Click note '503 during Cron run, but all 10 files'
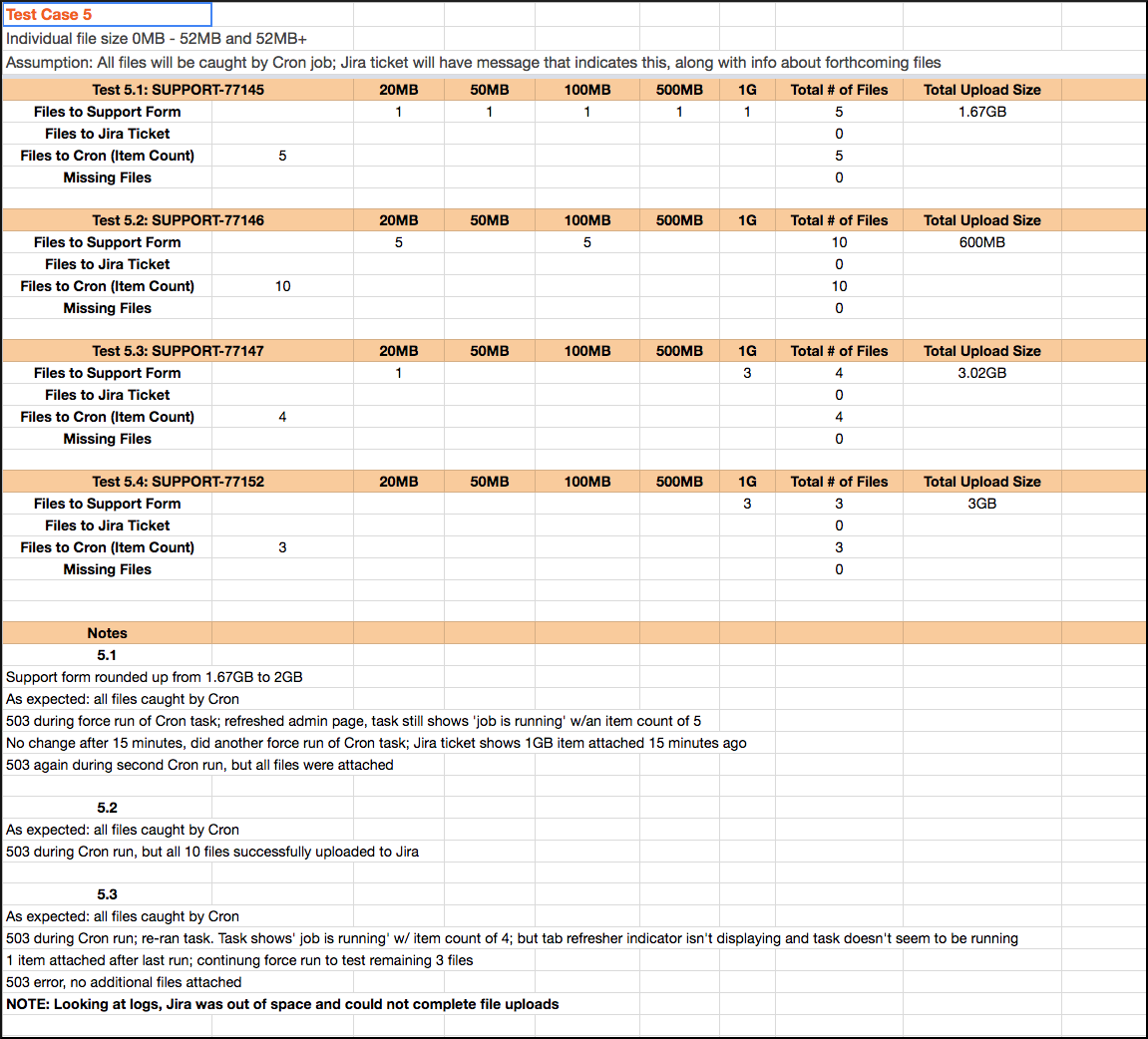 coord(212,852)
